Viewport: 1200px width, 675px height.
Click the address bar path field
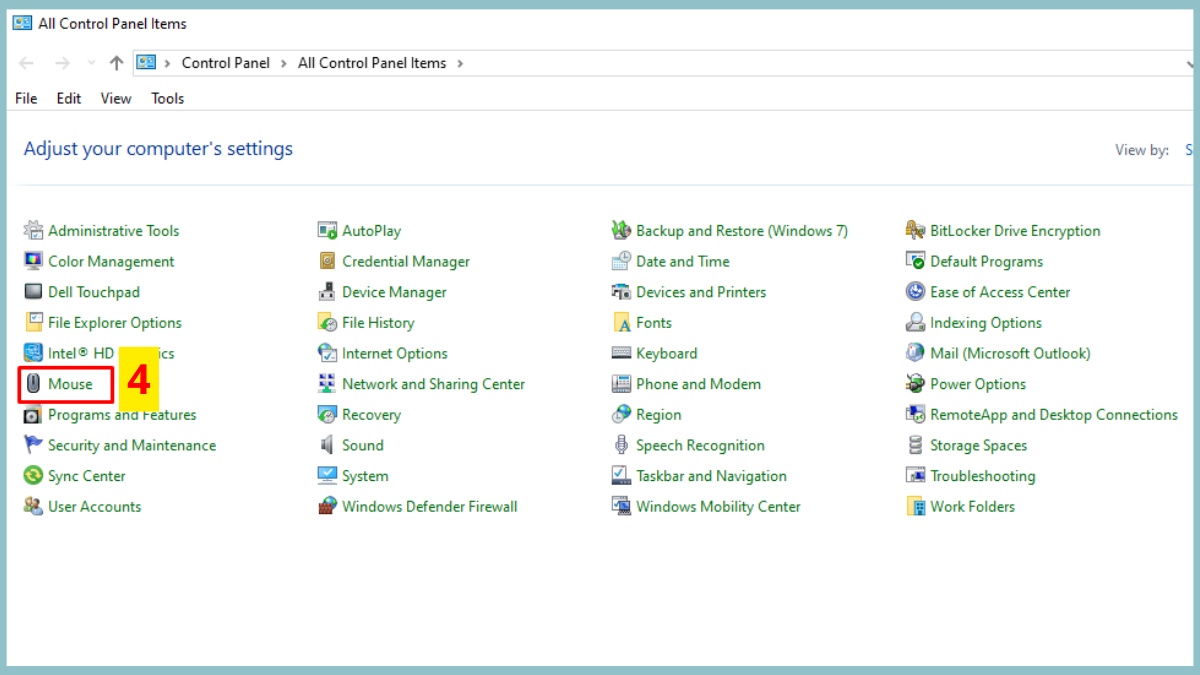(800, 63)
